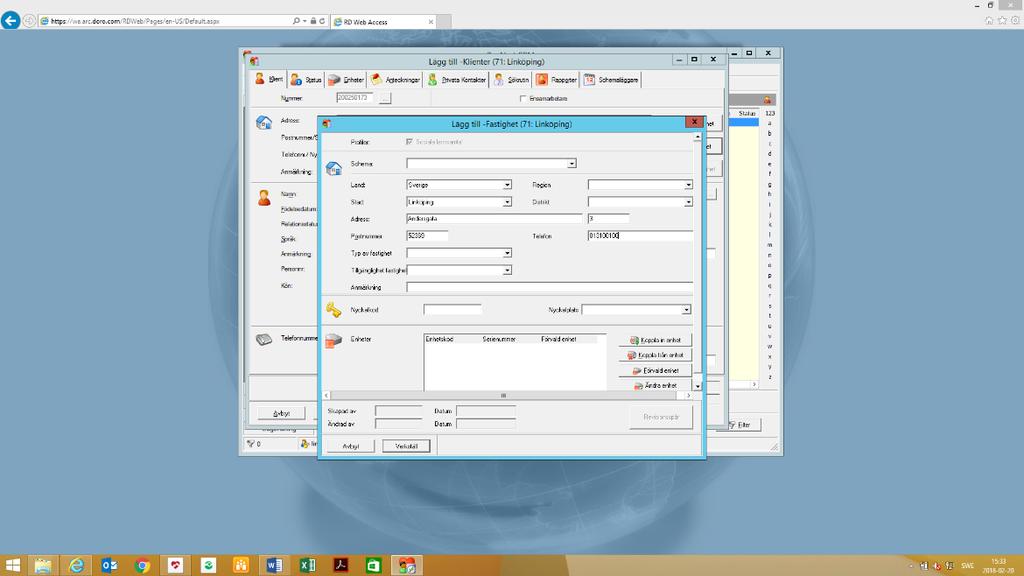Click the Nyckelkod input field

click(x=453, y=310)
